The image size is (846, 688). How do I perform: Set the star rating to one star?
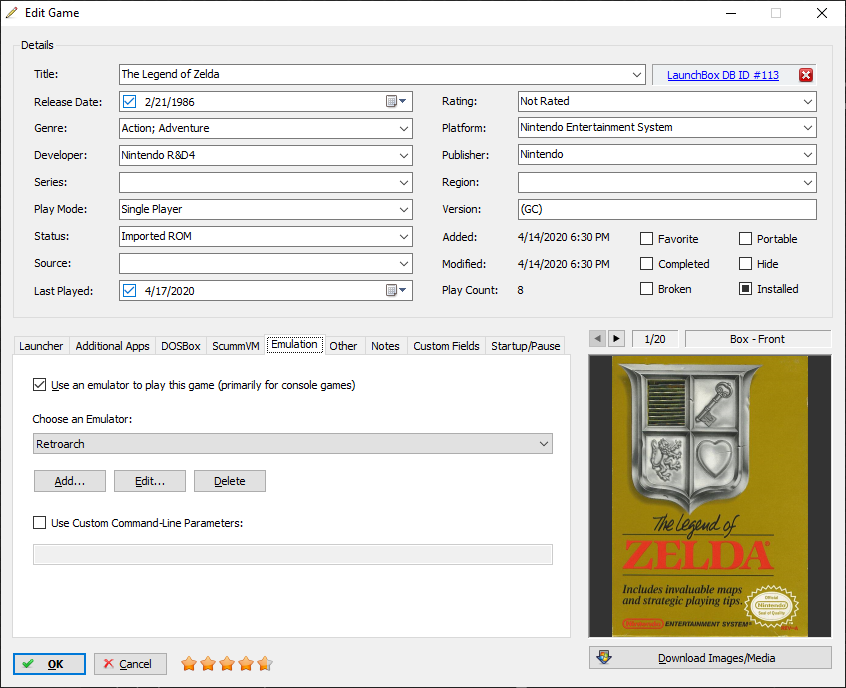(189, 663)
